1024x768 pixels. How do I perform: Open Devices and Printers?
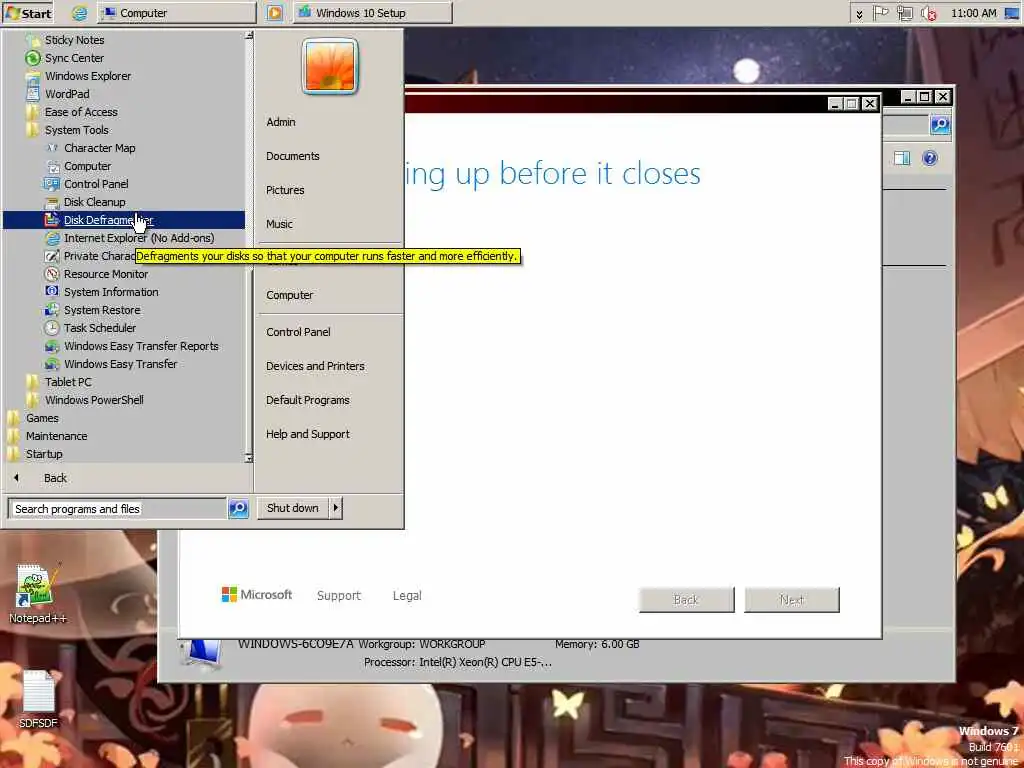315,366
